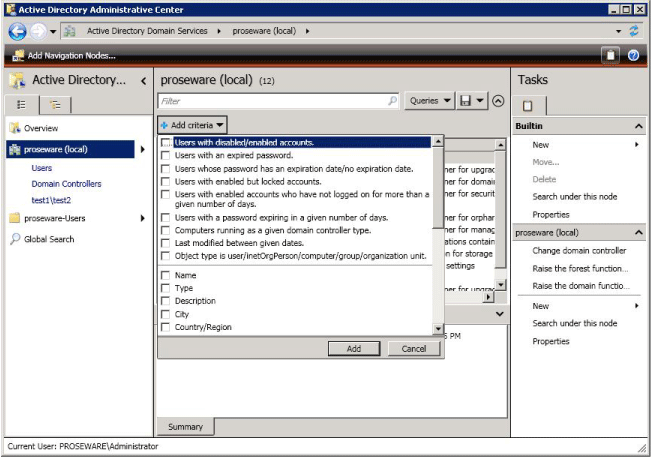The width and height of the screenshot is (651, 457).
Task: Expand the proseware (local) node arrow
Action: tap(143, 149)
